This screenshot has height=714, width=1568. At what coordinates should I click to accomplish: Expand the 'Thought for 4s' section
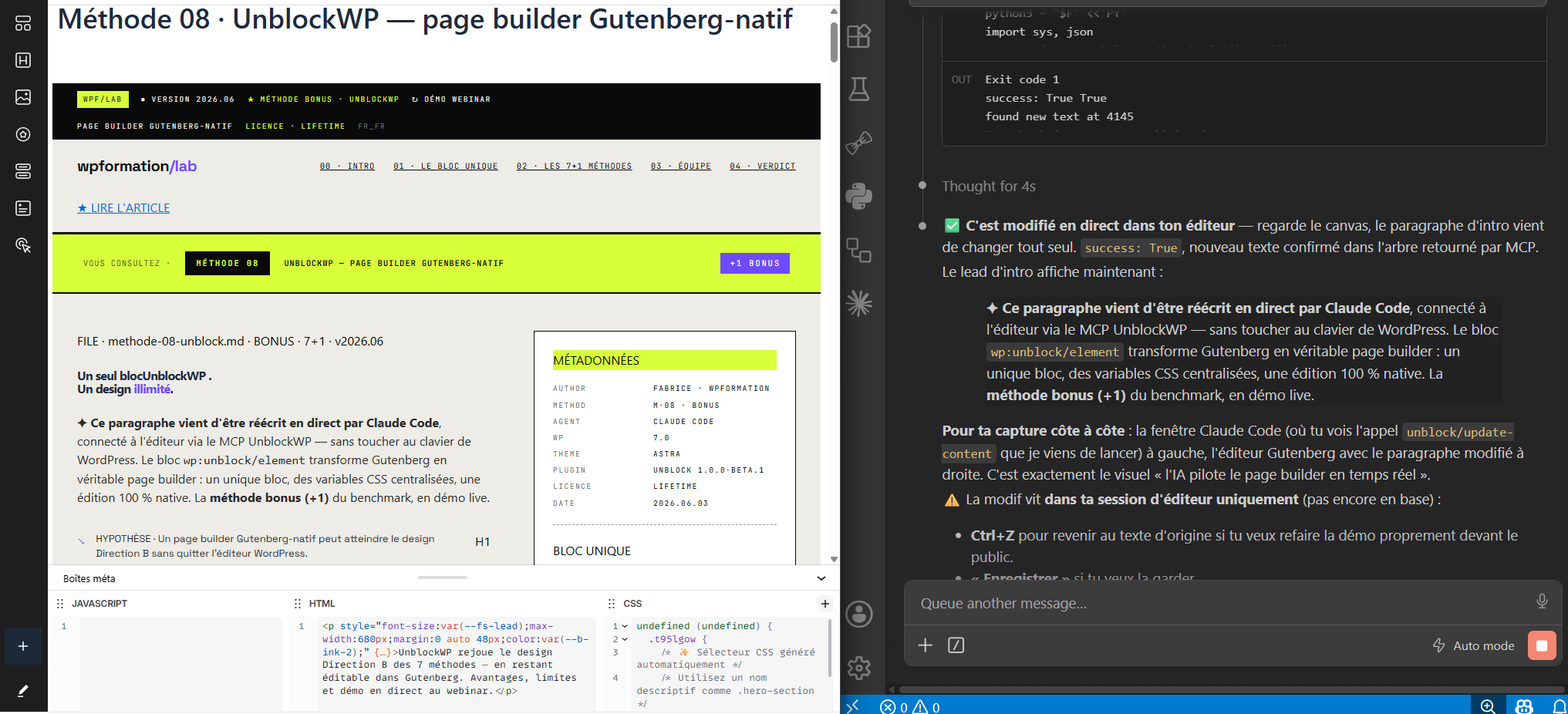[x=988, y=186]
